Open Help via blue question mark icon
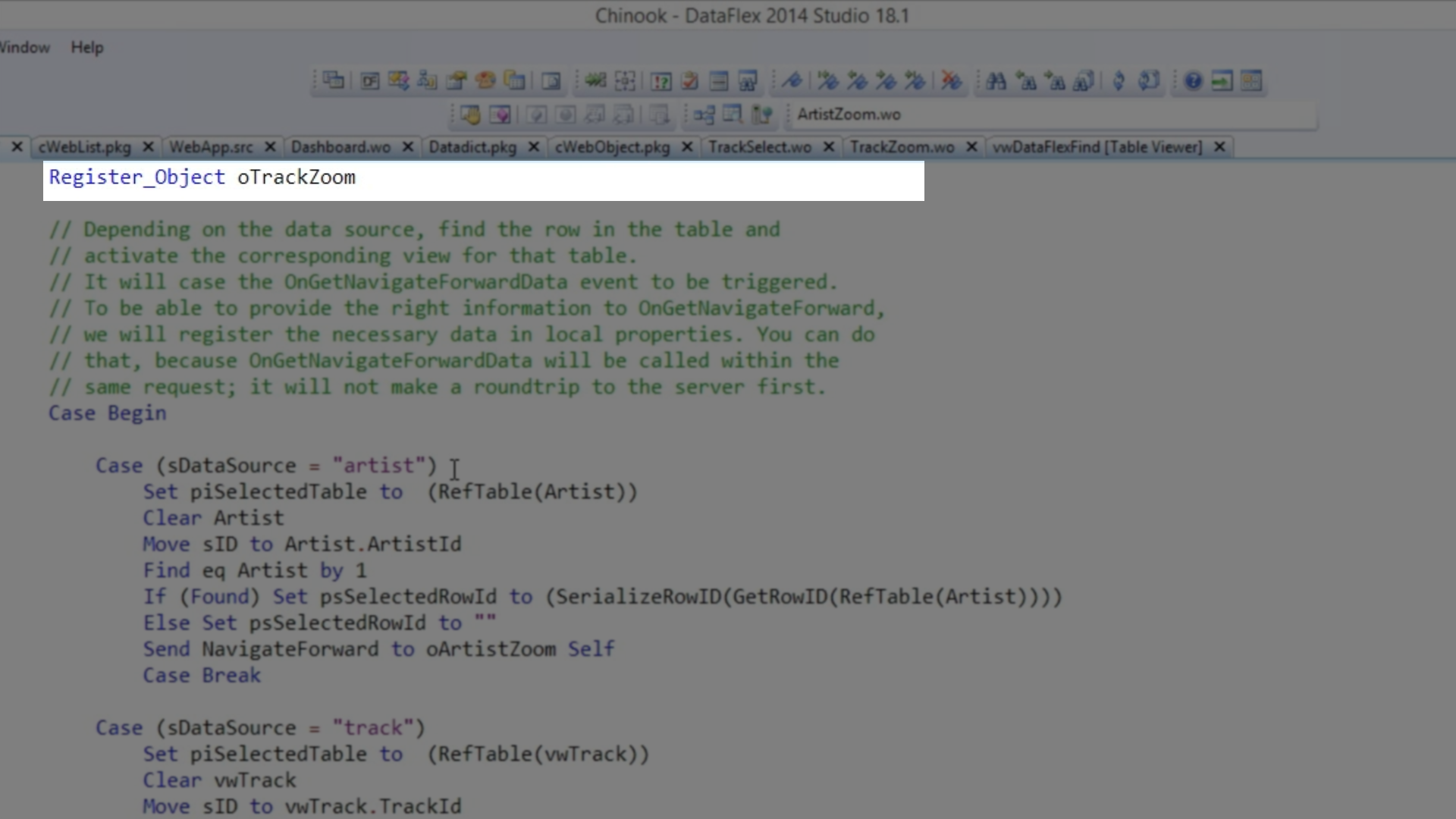The height and width of the screenshot is (819, 1456). (x=1193, y=81)
